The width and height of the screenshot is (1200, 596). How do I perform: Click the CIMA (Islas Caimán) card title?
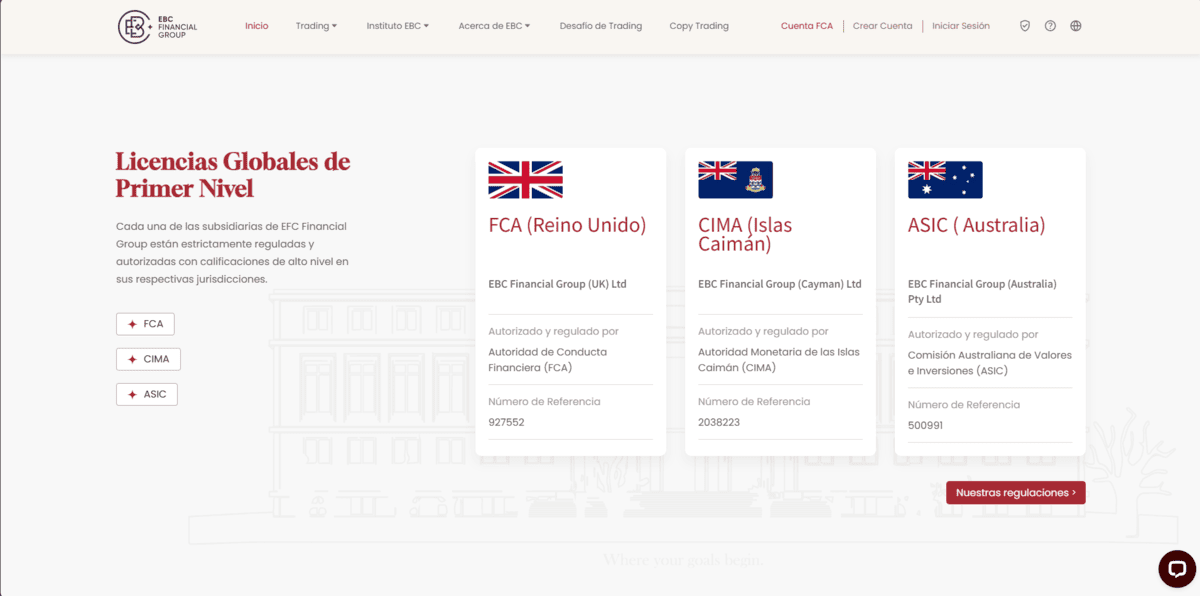pos(745,234)
